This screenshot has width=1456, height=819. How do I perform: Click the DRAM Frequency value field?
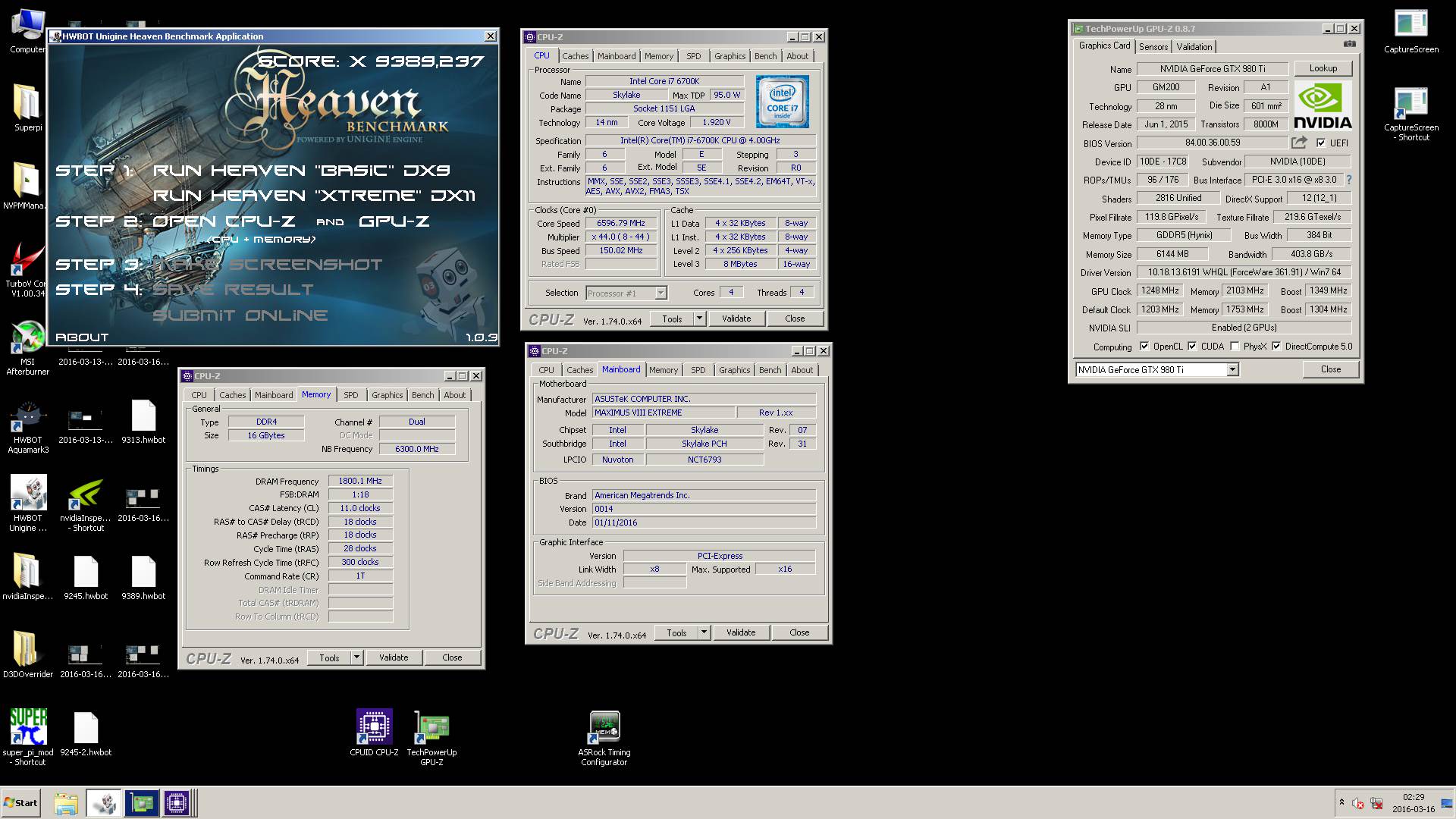pyautogui.click(x=360, y=481)
